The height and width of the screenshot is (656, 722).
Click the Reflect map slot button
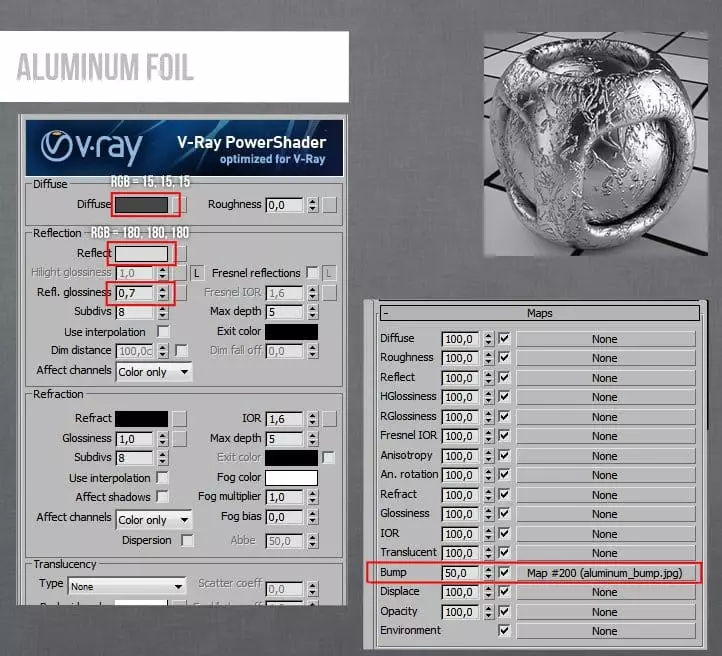click(182, 254)
